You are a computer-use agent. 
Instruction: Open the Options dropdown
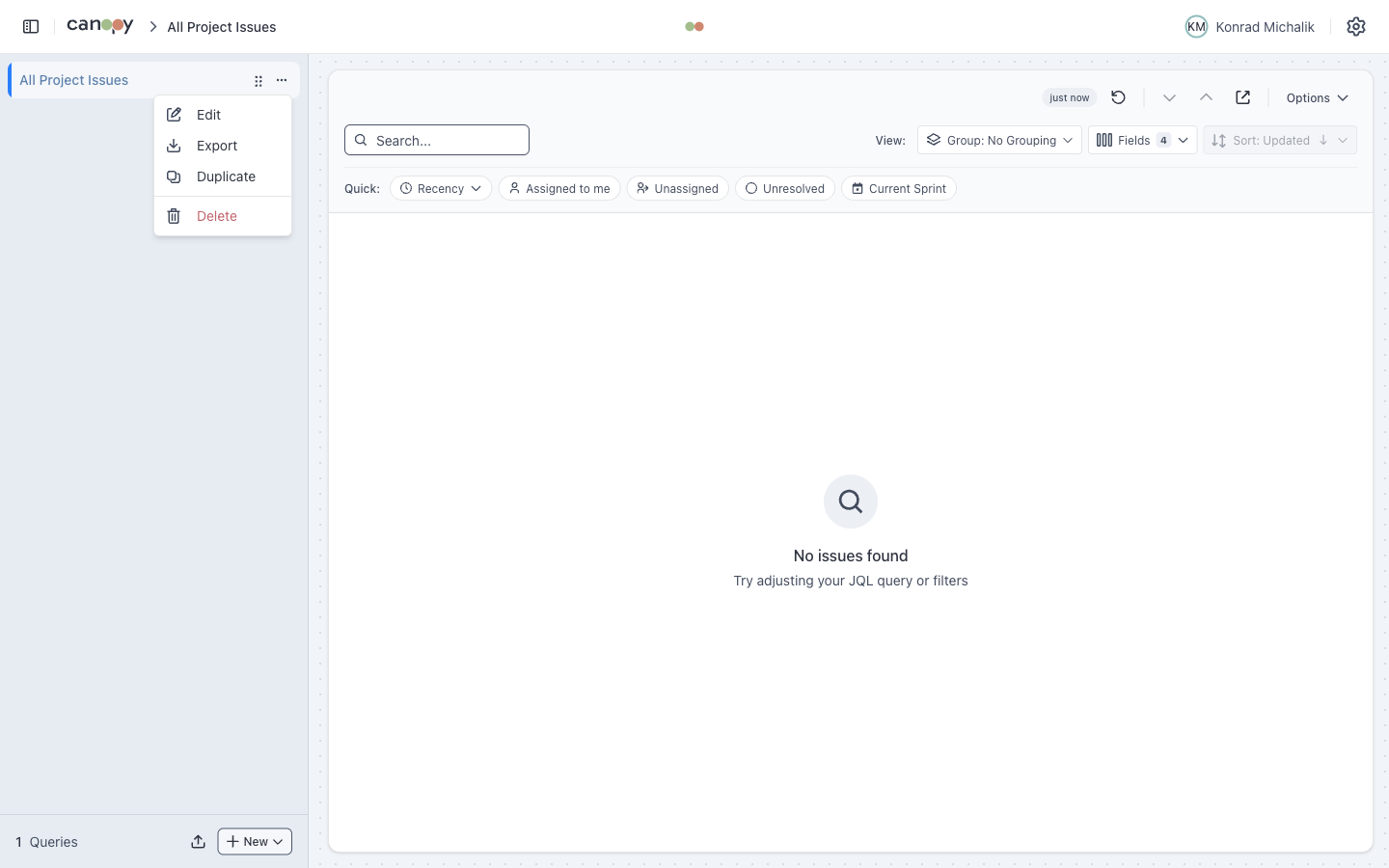(1316, 97)
